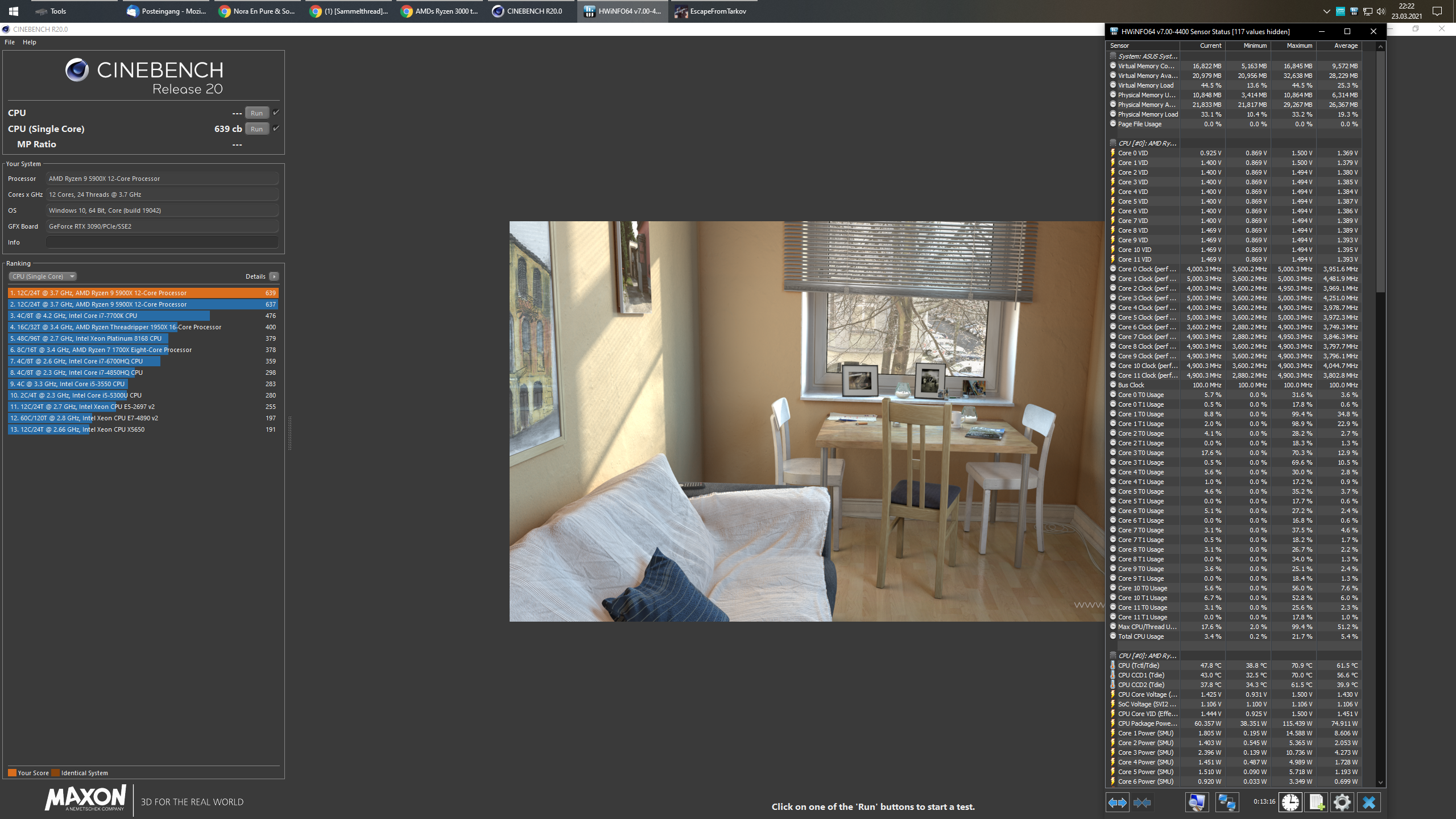The width and height of the screenshot is (1456, 819).
Task: Click the Info input field
Action: click(x=162, y=242)
